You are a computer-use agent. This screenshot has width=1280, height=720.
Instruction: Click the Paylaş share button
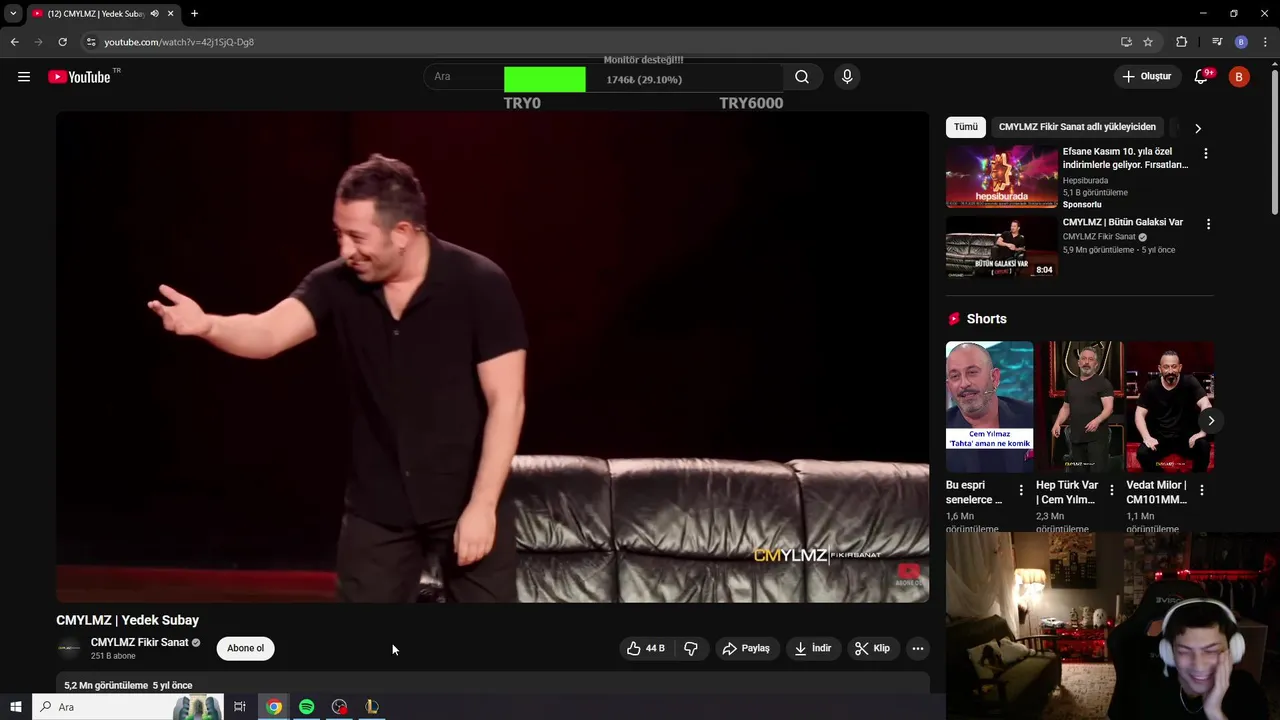click(746, 648)
